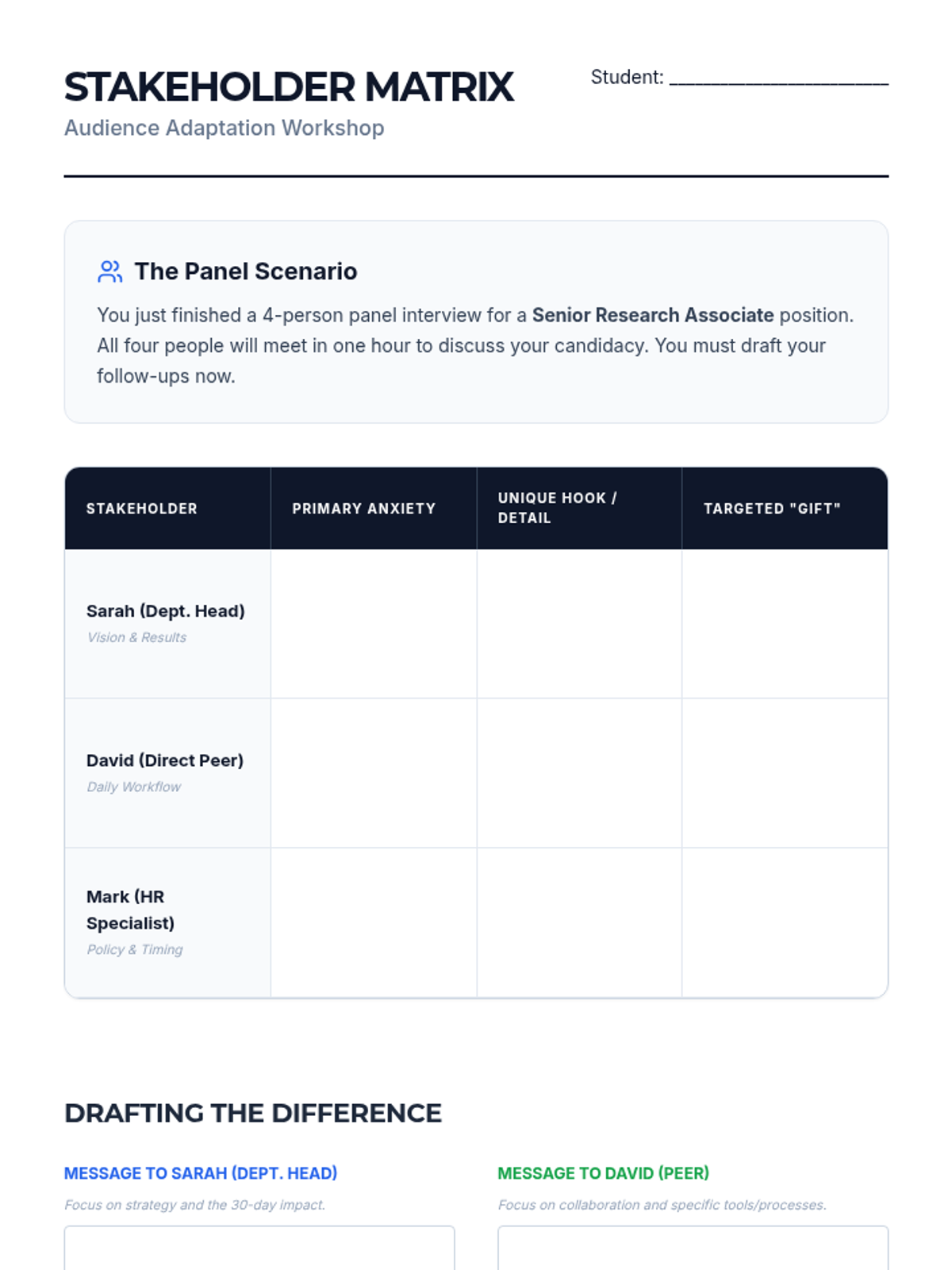Click the Message to David text box
This screenshot has height=1270, width=952.
693,1248
